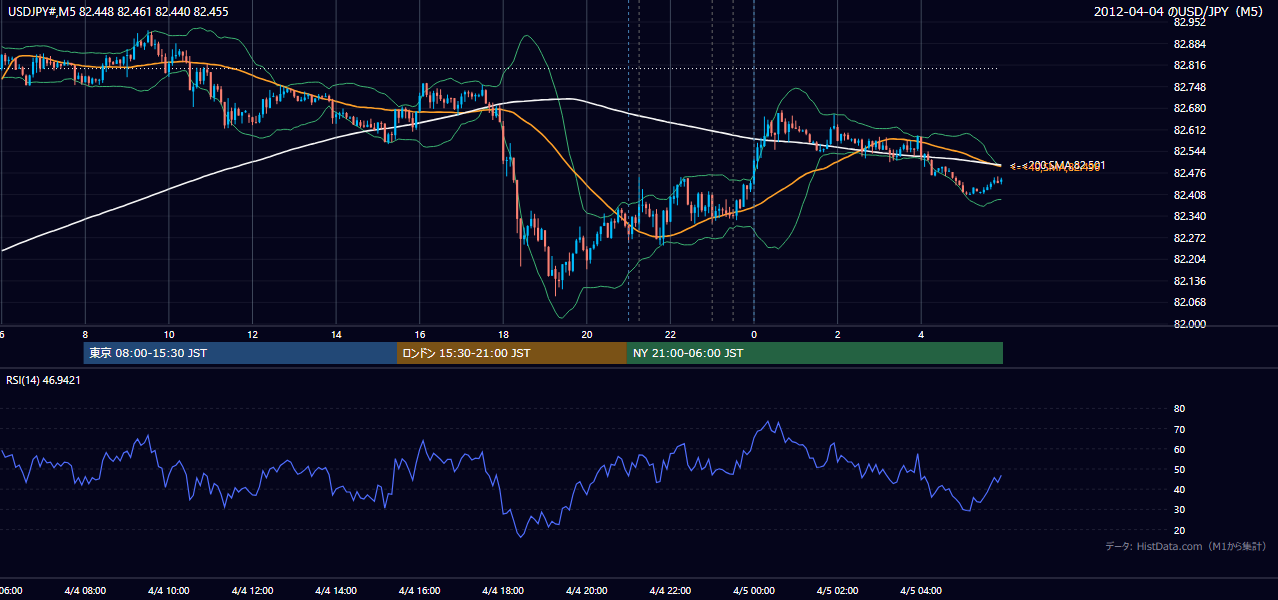The image size is (1278, 600).
Task: Click the 4/4 14:00 time axis label
Action: [x=336, y=590]
